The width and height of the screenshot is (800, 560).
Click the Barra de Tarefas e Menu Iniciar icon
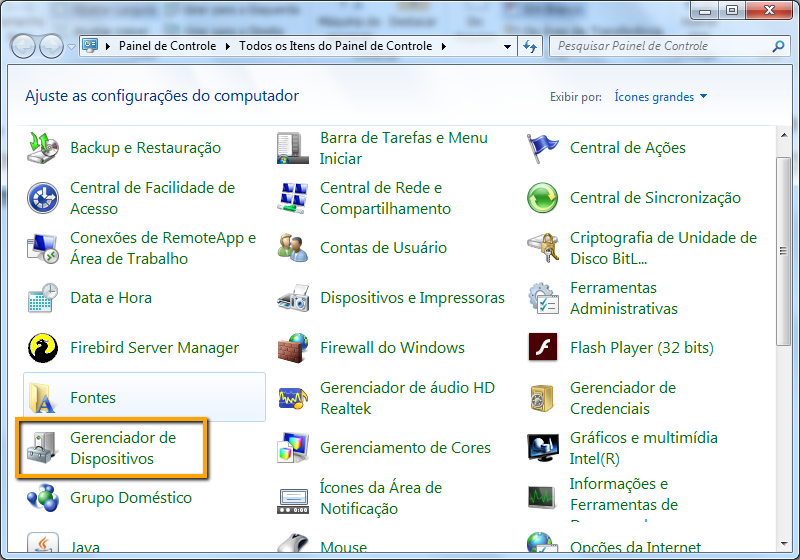292,148
